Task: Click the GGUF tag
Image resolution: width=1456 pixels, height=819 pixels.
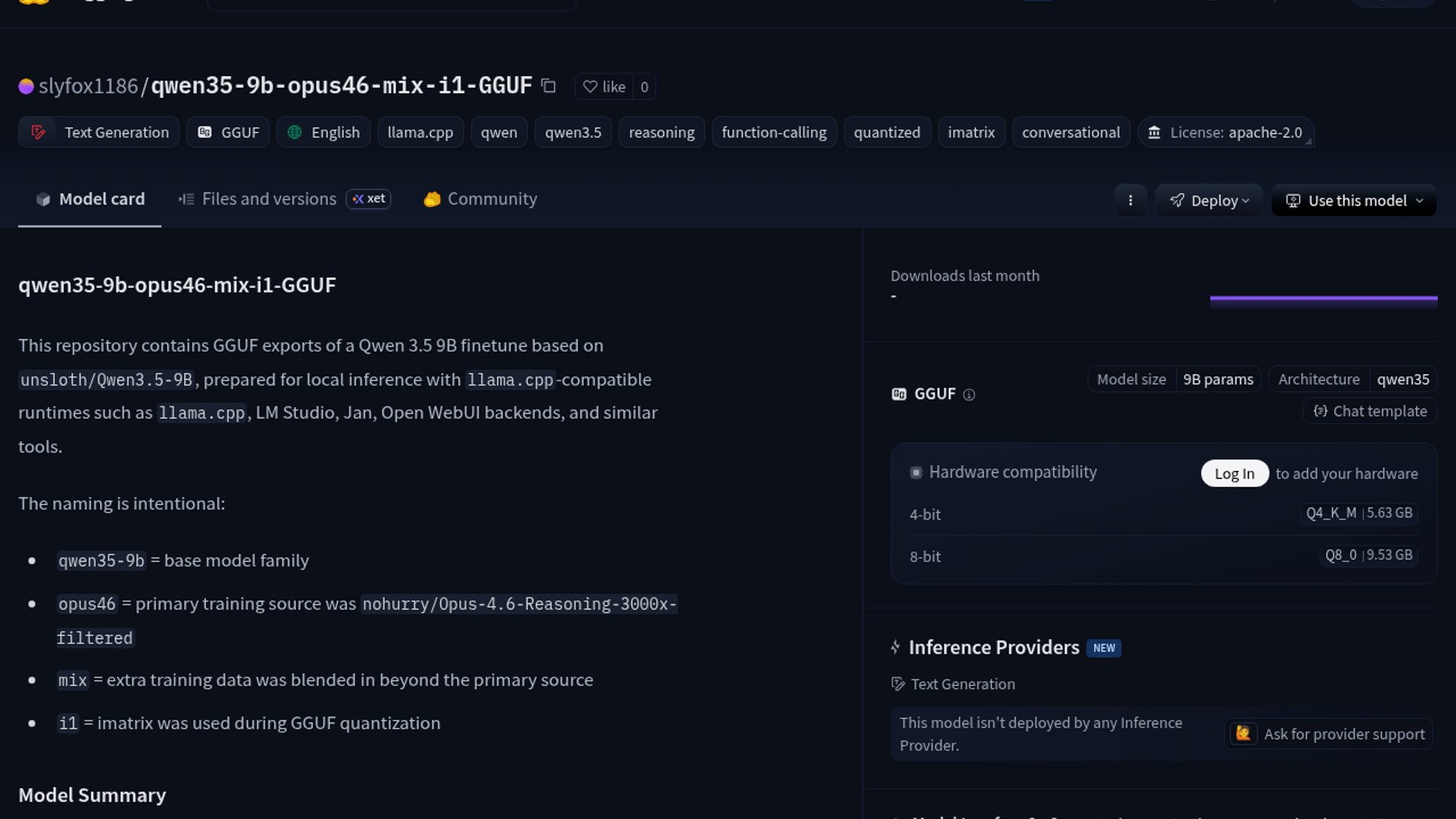Action: (x=228, y=133)
